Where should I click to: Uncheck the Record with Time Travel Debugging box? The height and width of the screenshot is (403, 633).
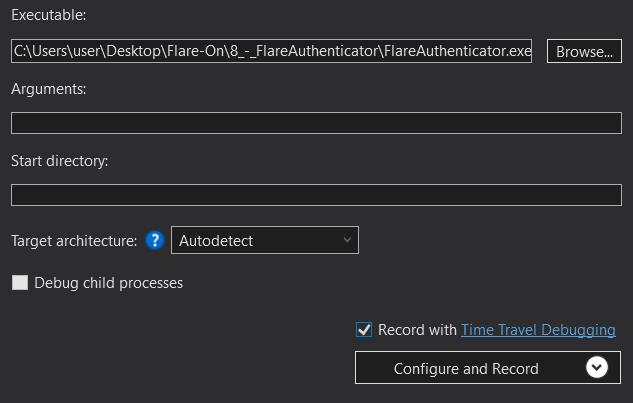(x=364, y=330)
